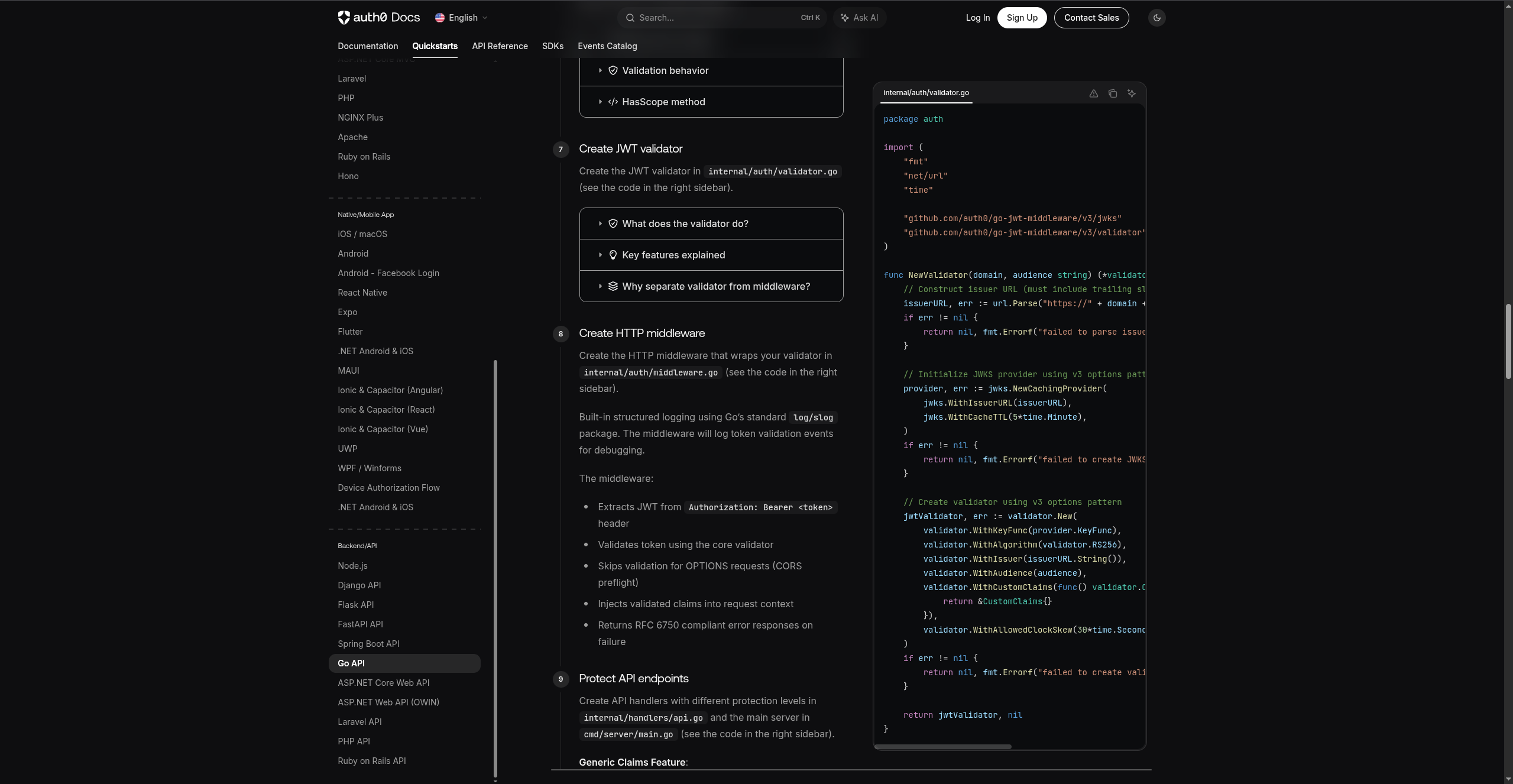This screenshot has width=1513, height=784.
Task: Open the Events Catalog tab
Action: pyautogui.click(x=607, y=46)
